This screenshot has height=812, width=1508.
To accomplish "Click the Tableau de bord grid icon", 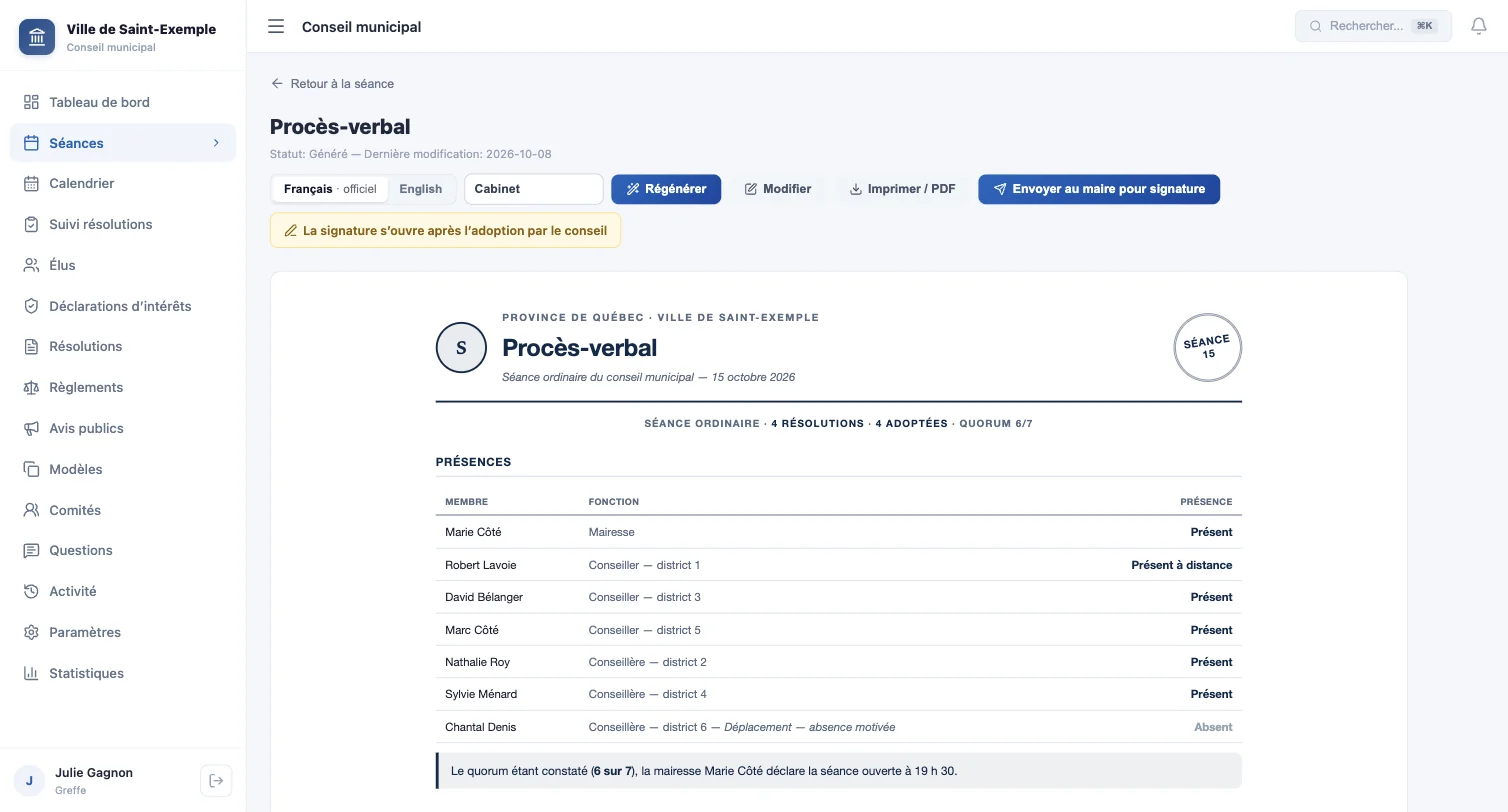I will [x=31, y=102].
